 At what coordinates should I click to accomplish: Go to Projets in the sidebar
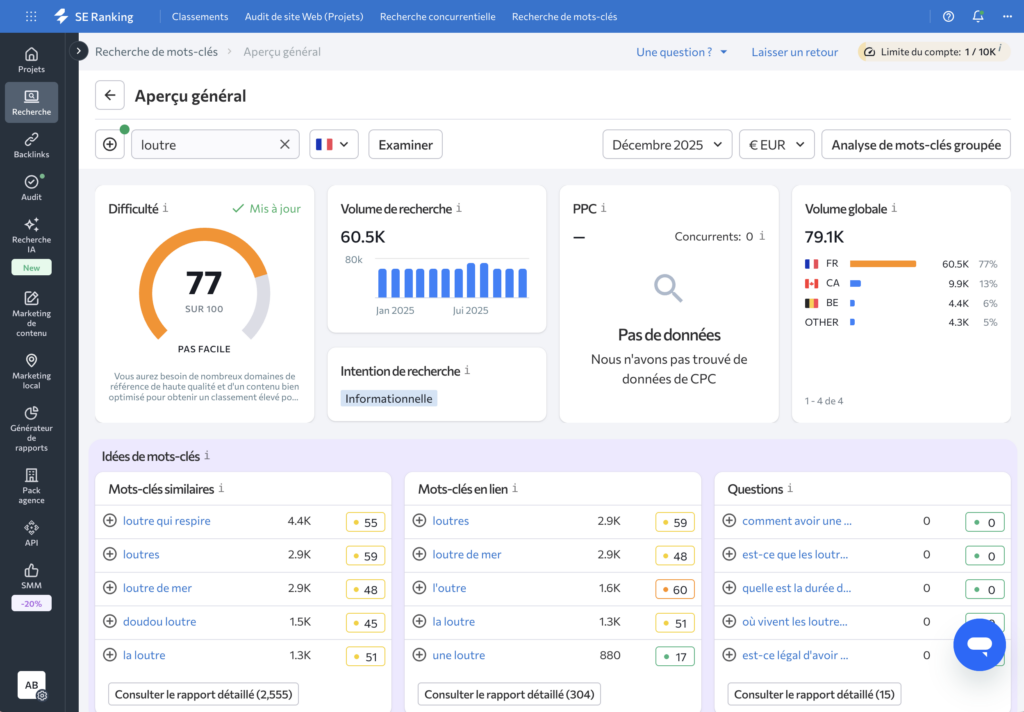click(x=31, y=60)
